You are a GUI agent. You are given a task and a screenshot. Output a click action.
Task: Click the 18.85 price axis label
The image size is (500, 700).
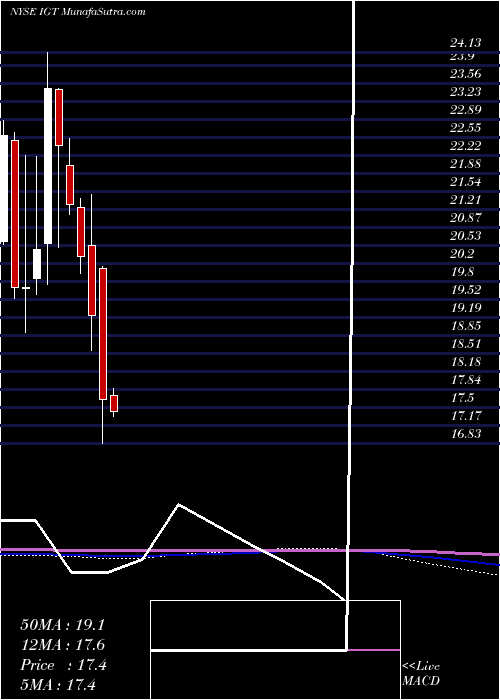click(x=466, y=326)
